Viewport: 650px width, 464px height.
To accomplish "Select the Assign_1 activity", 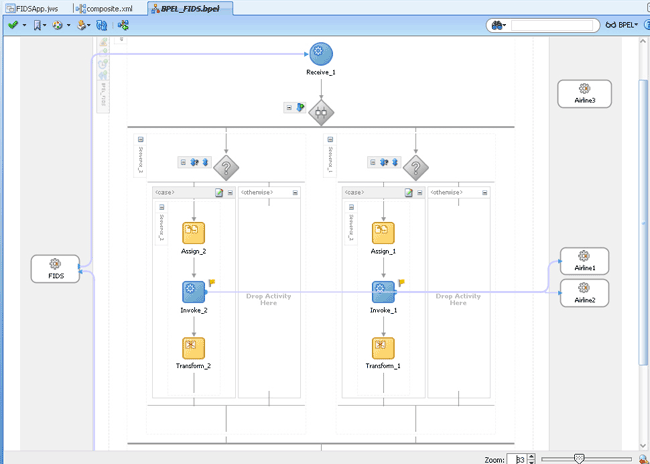I will 383,233.
